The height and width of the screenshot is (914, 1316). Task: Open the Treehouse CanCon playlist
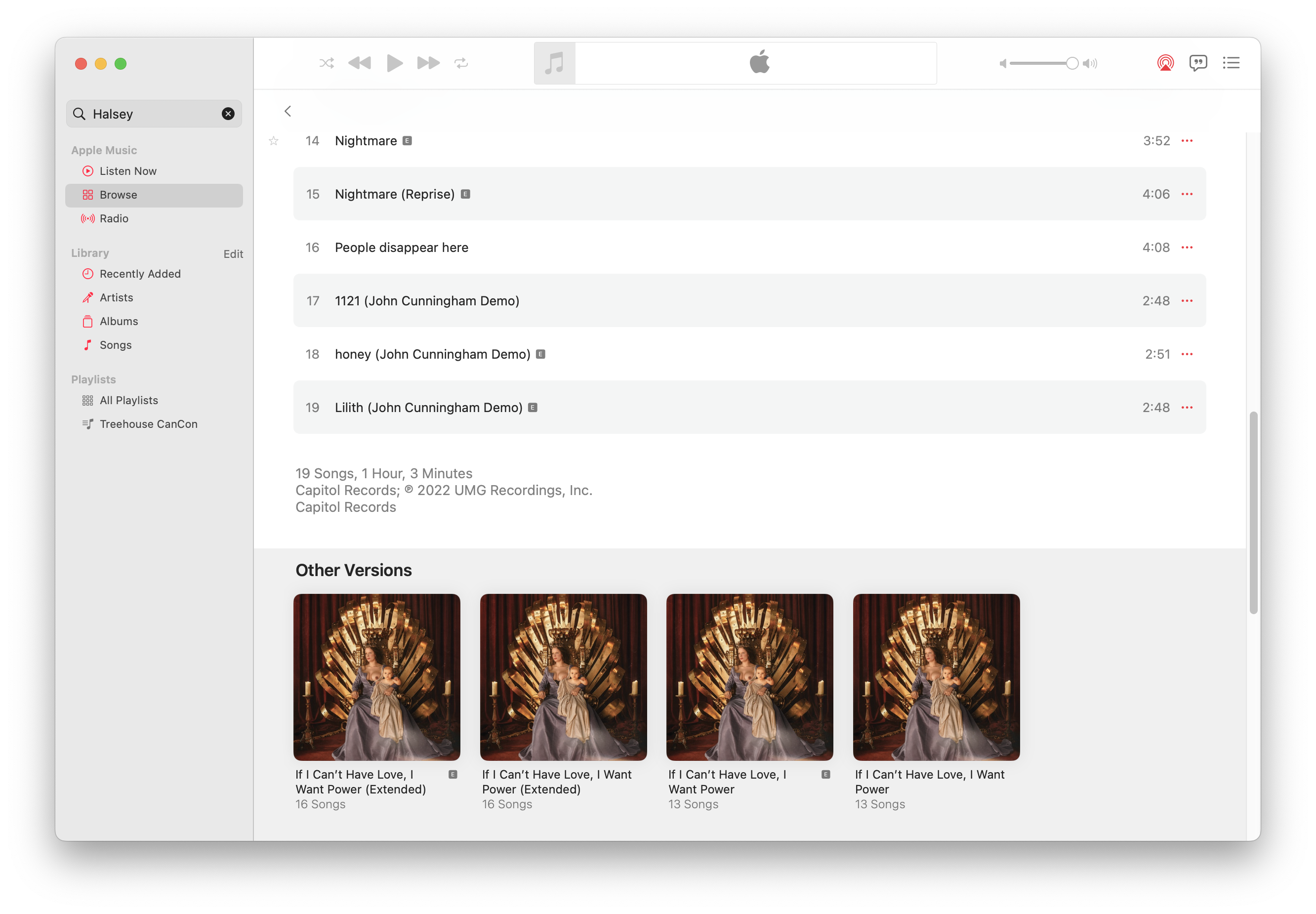[154, 424]
